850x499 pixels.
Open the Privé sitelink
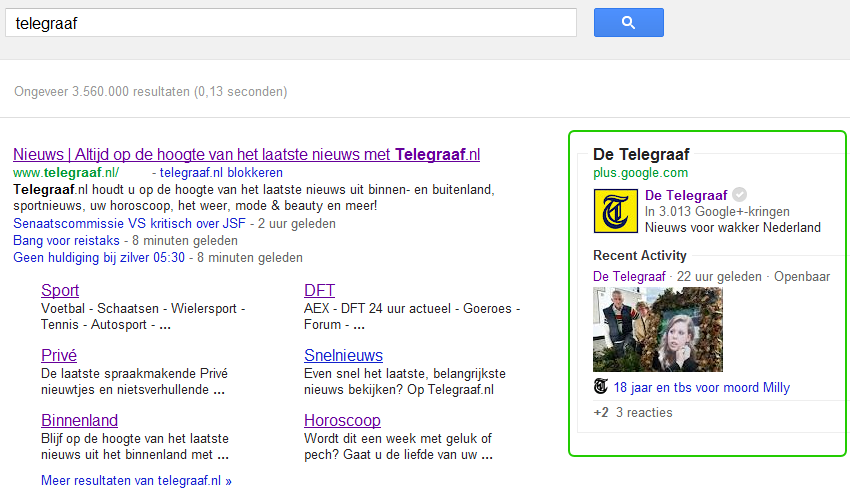(59, 356)
